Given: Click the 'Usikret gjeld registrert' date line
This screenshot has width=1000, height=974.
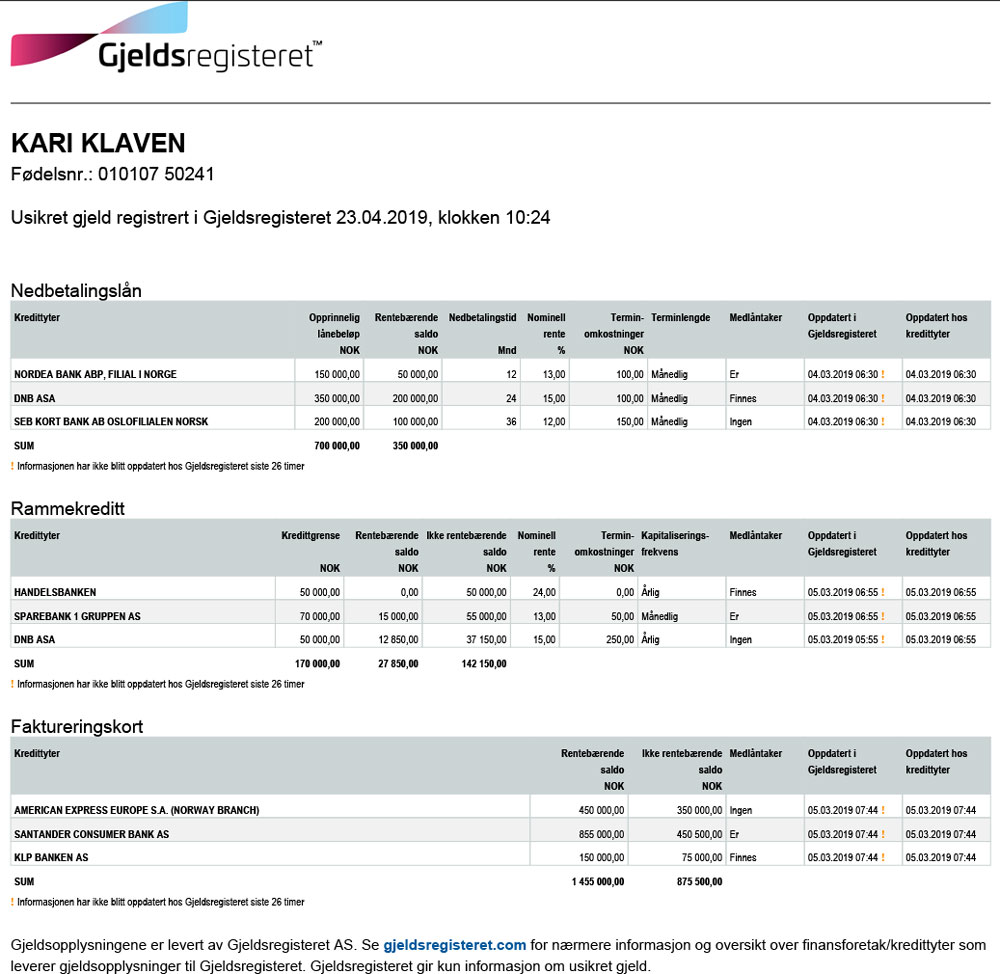Looking at the screenshot, I should [x=281, y=218].
